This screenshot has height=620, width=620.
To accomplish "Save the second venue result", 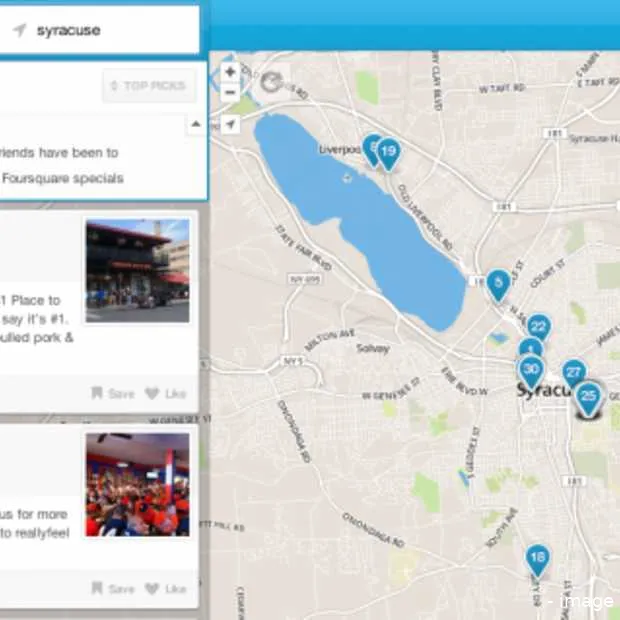I will pyautogui.click(x=111, y=588).
